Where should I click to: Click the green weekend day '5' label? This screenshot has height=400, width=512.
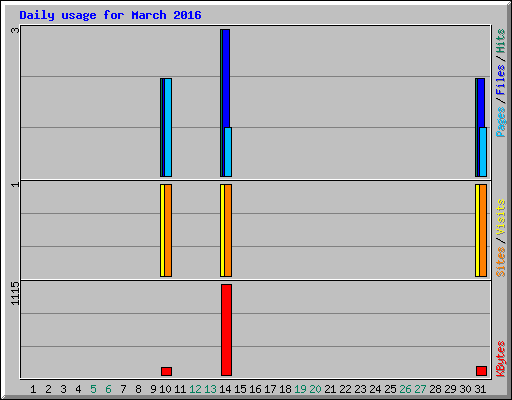[x=93, y=389]
